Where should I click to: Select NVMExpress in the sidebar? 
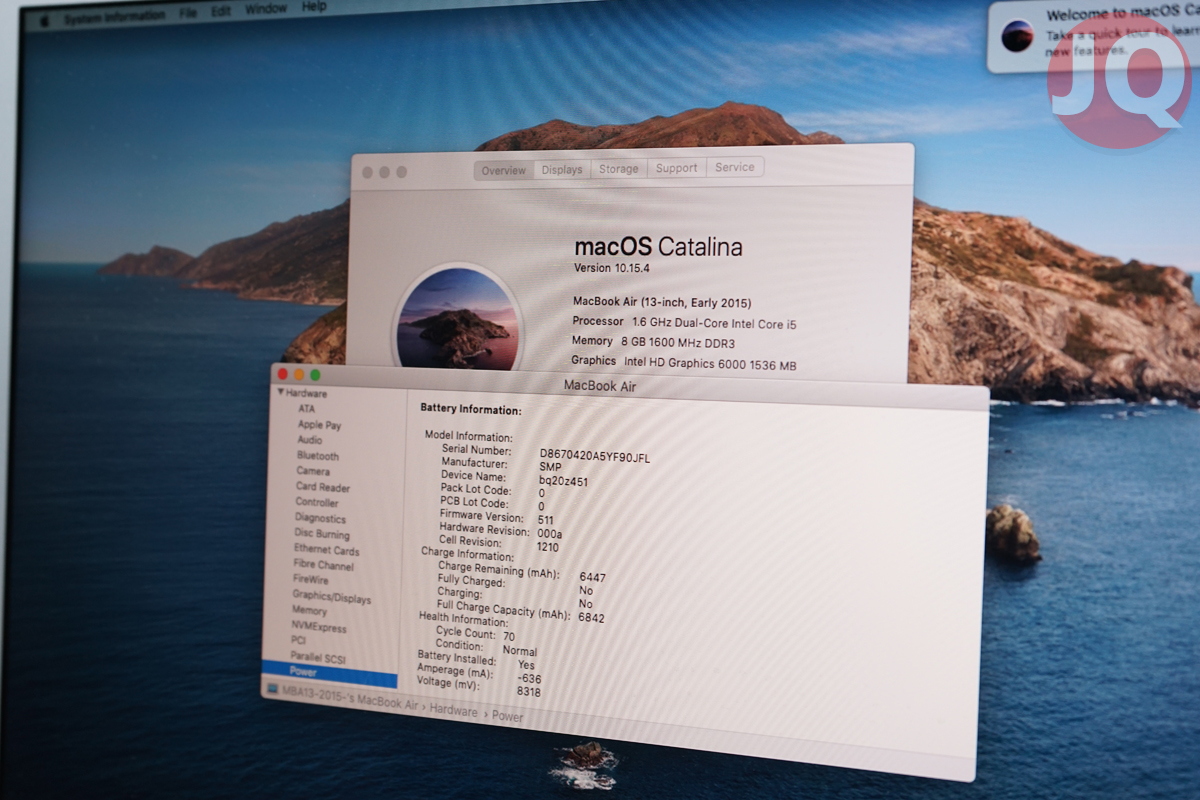pyautogui.click(x=319, y=627)
